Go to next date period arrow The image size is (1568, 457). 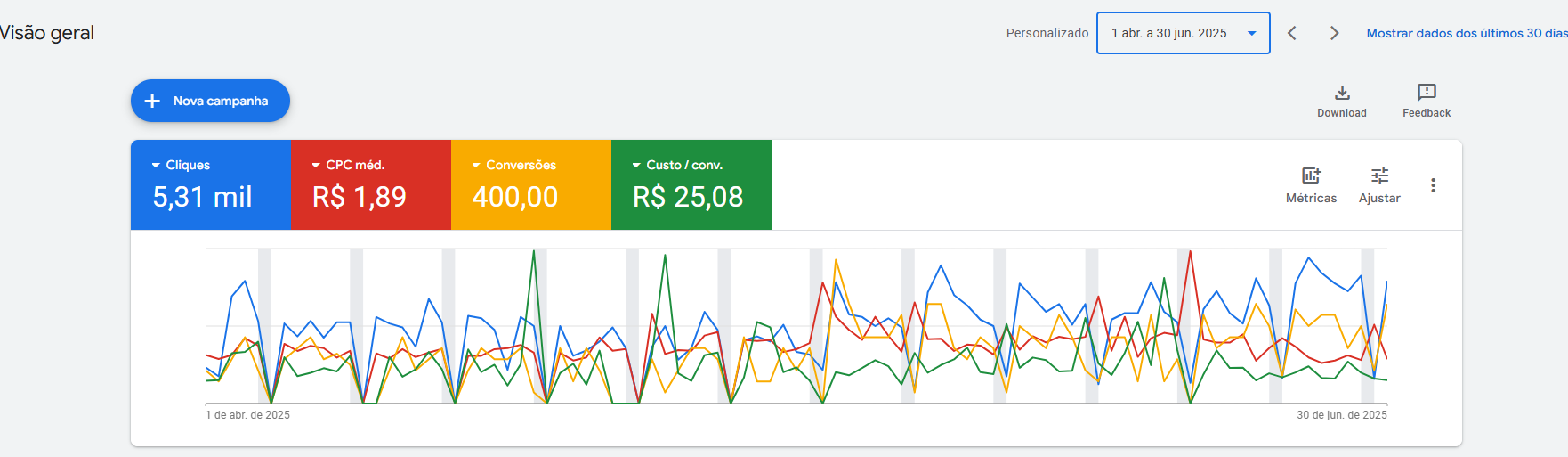click(x=1334, y=33)
